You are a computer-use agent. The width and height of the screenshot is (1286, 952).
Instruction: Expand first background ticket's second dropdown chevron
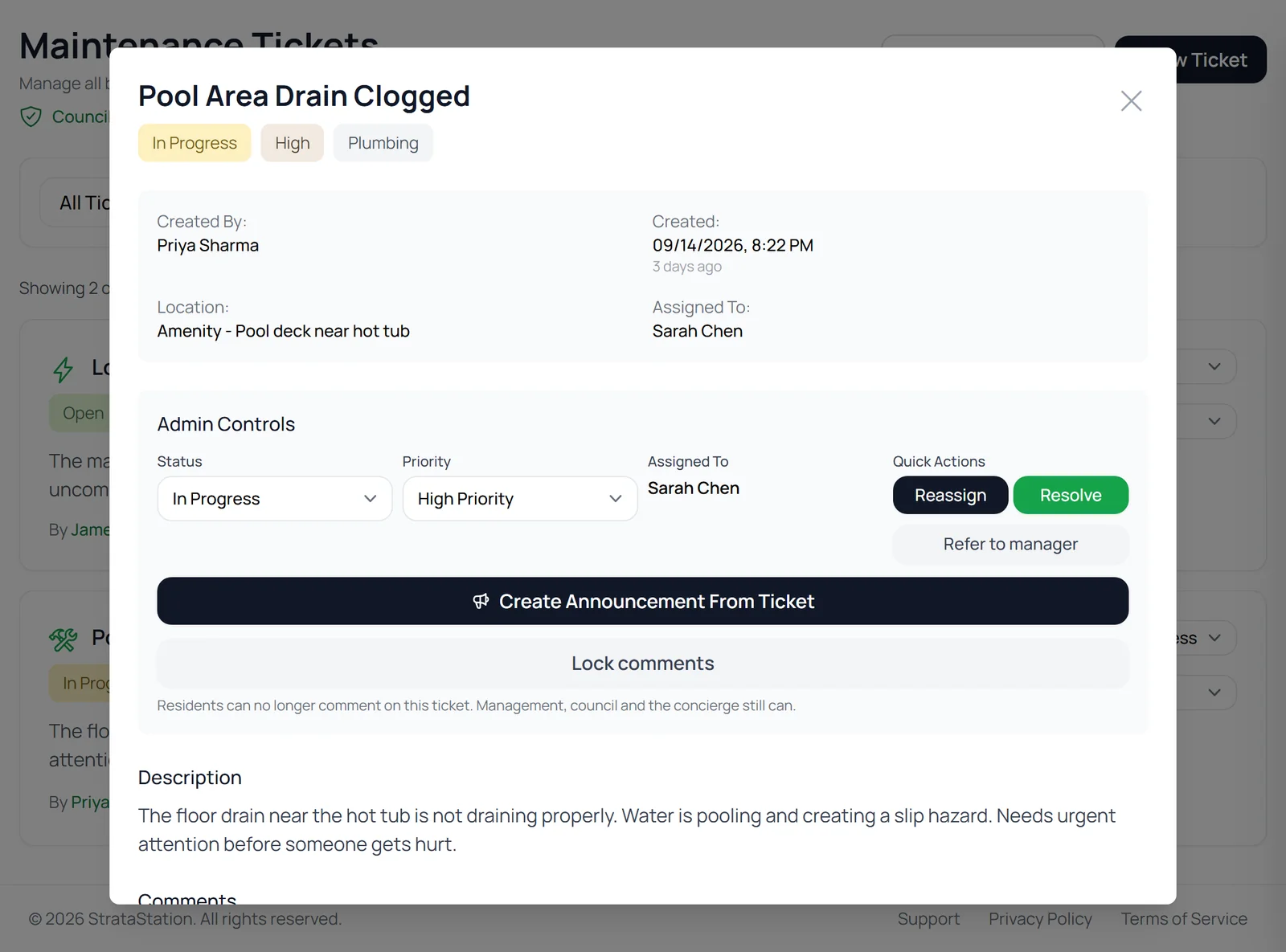[1214, 421]
